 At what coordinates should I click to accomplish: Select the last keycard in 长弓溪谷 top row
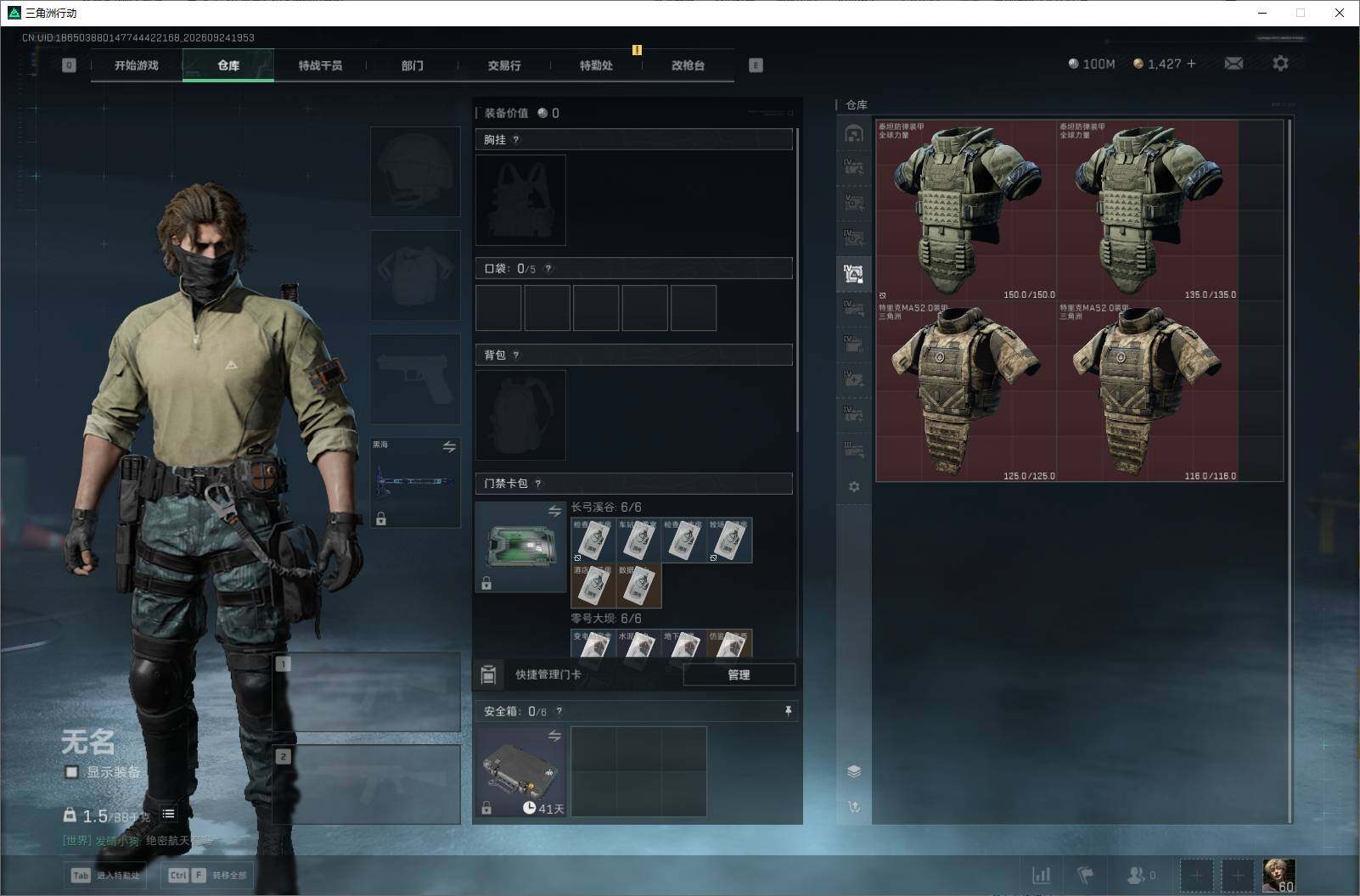[729, 540]
